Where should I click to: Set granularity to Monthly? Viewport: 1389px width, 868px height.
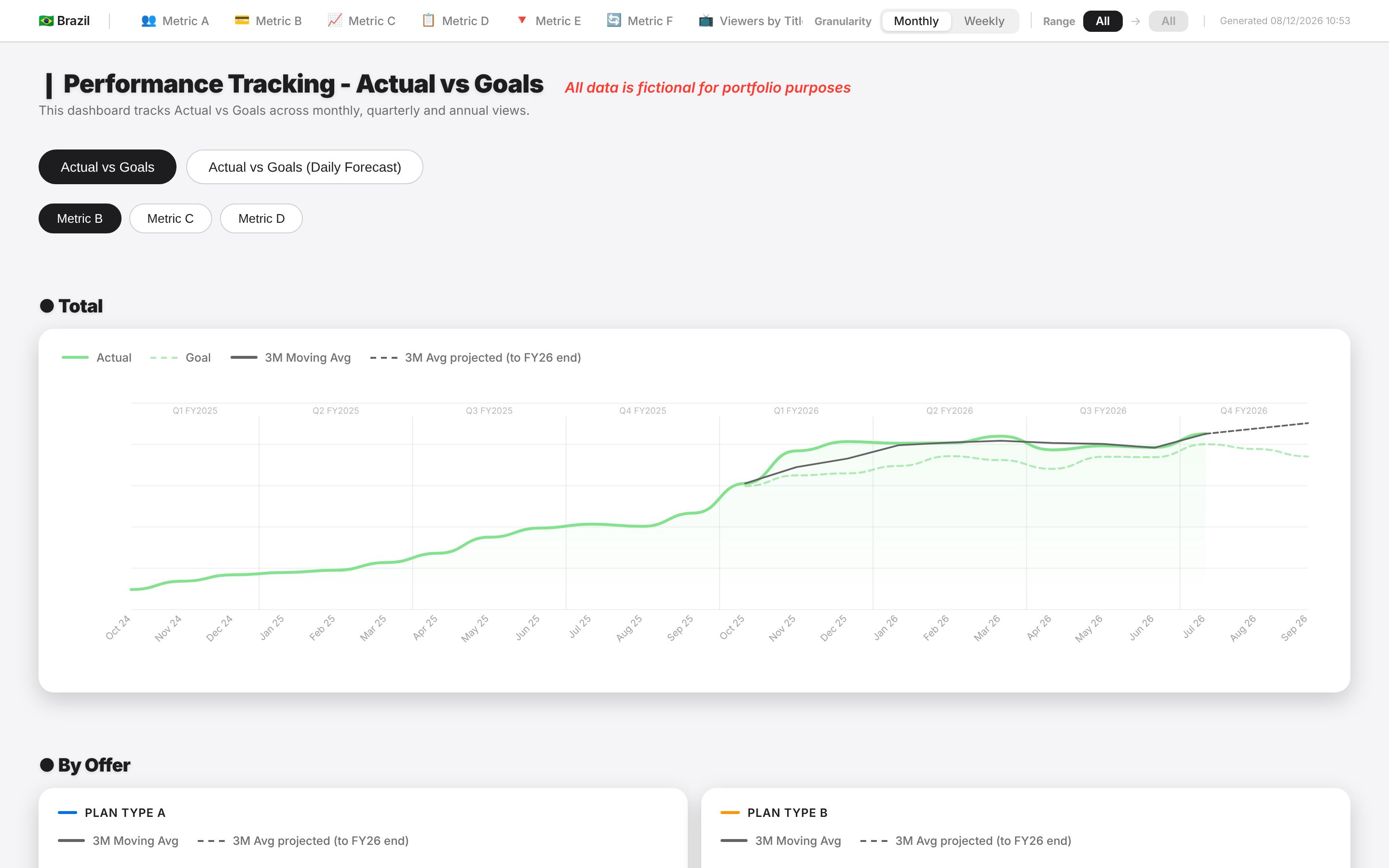916,21
